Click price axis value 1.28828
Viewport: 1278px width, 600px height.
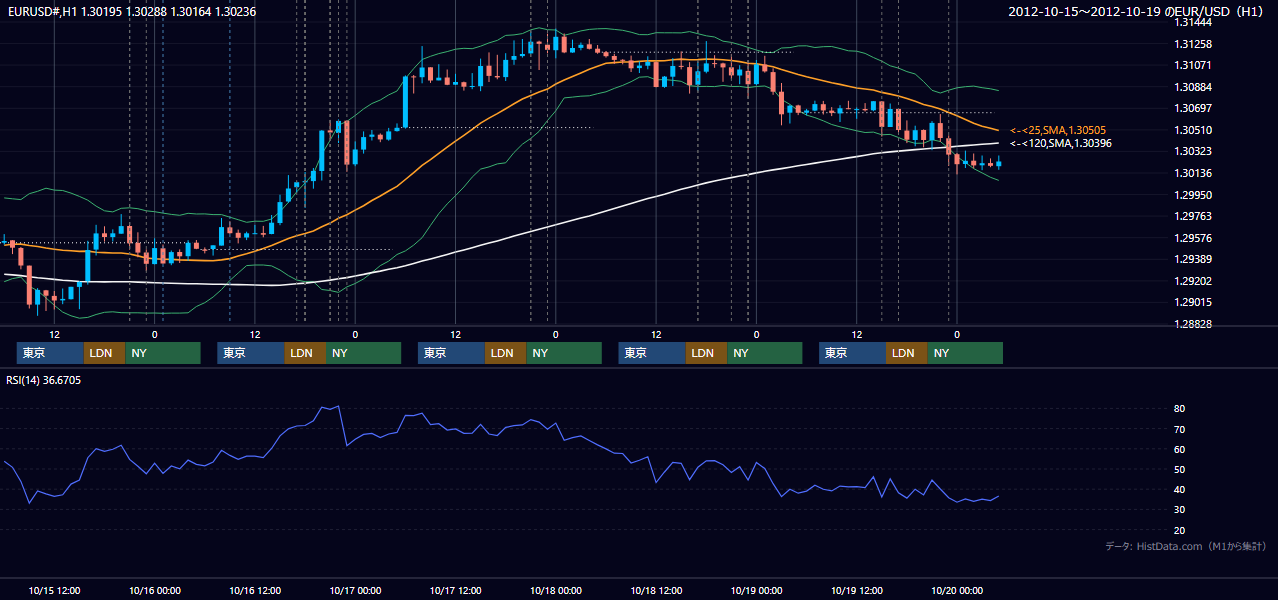pyautogui.click(x=1192, y=324)
